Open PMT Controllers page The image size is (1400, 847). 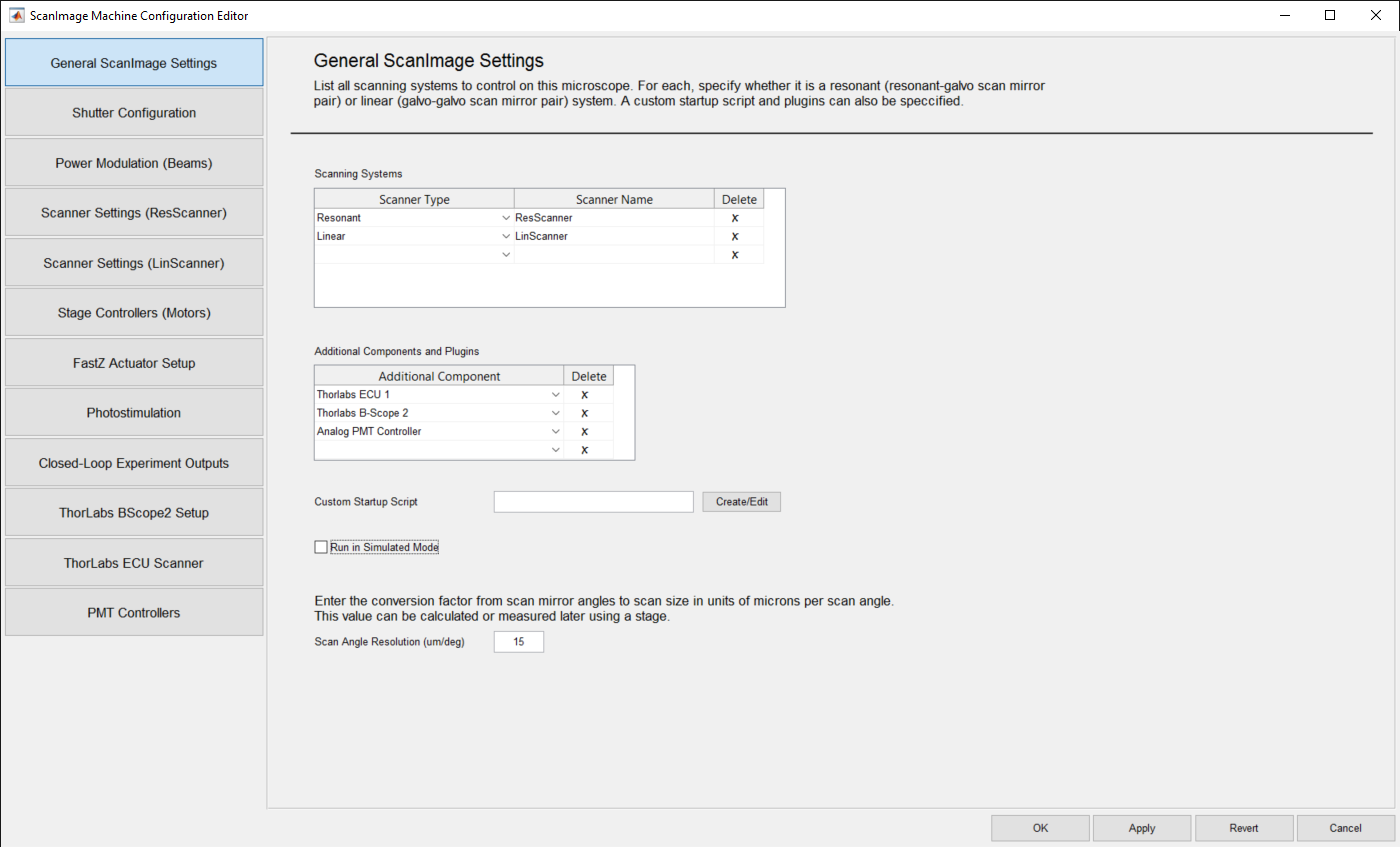pyautogui.click(x=134, y=612)
